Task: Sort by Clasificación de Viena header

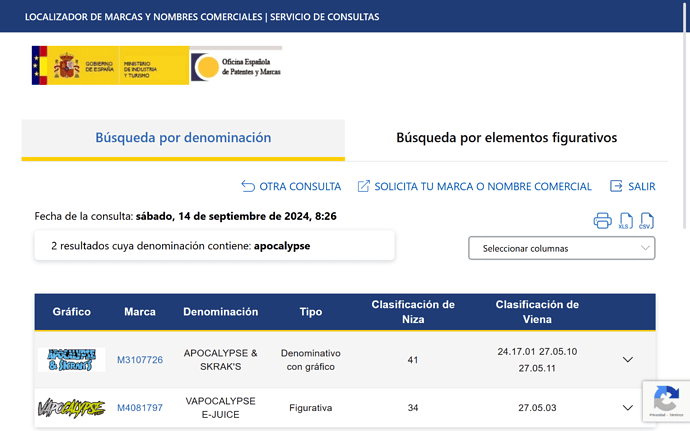Action: [x=537, y=312]
